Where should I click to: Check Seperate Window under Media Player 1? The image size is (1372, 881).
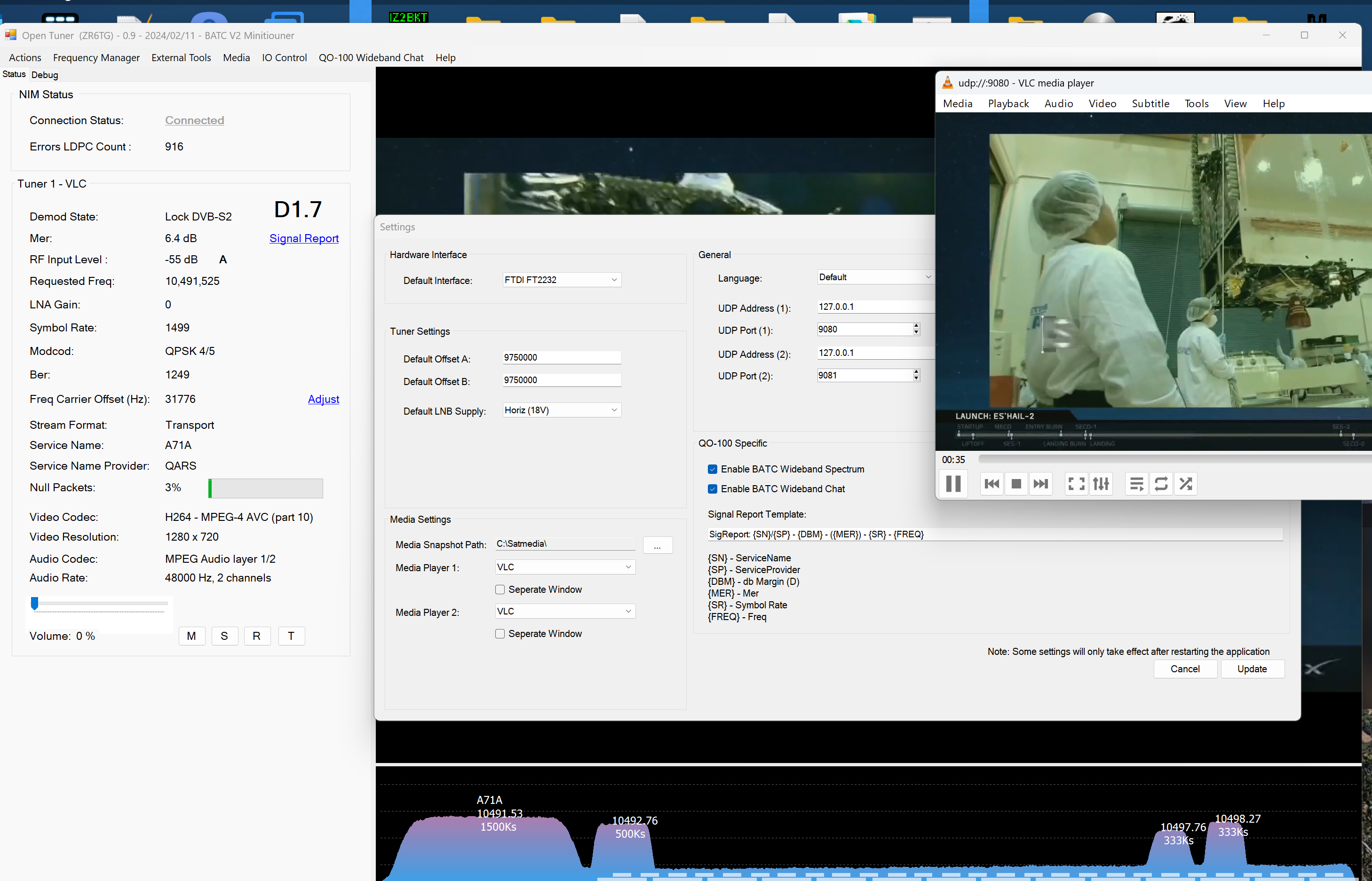[x=500, y=590]
